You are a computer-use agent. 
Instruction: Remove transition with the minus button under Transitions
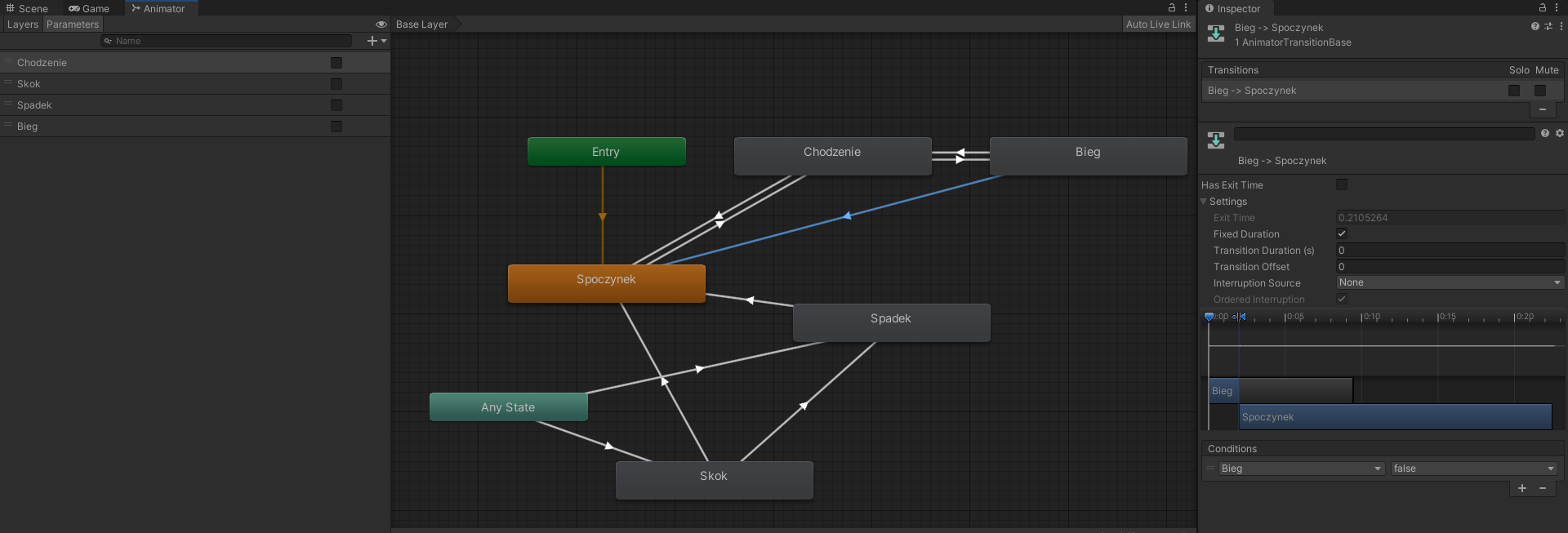pyautogui.click(x=1542, y=109)
